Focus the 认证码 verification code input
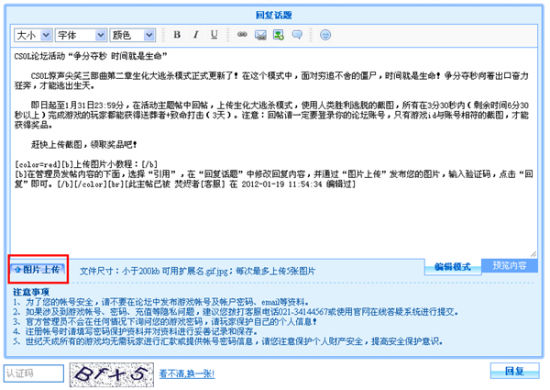The height and width of the screenshot is (390, 550). (x=34, y=374)
